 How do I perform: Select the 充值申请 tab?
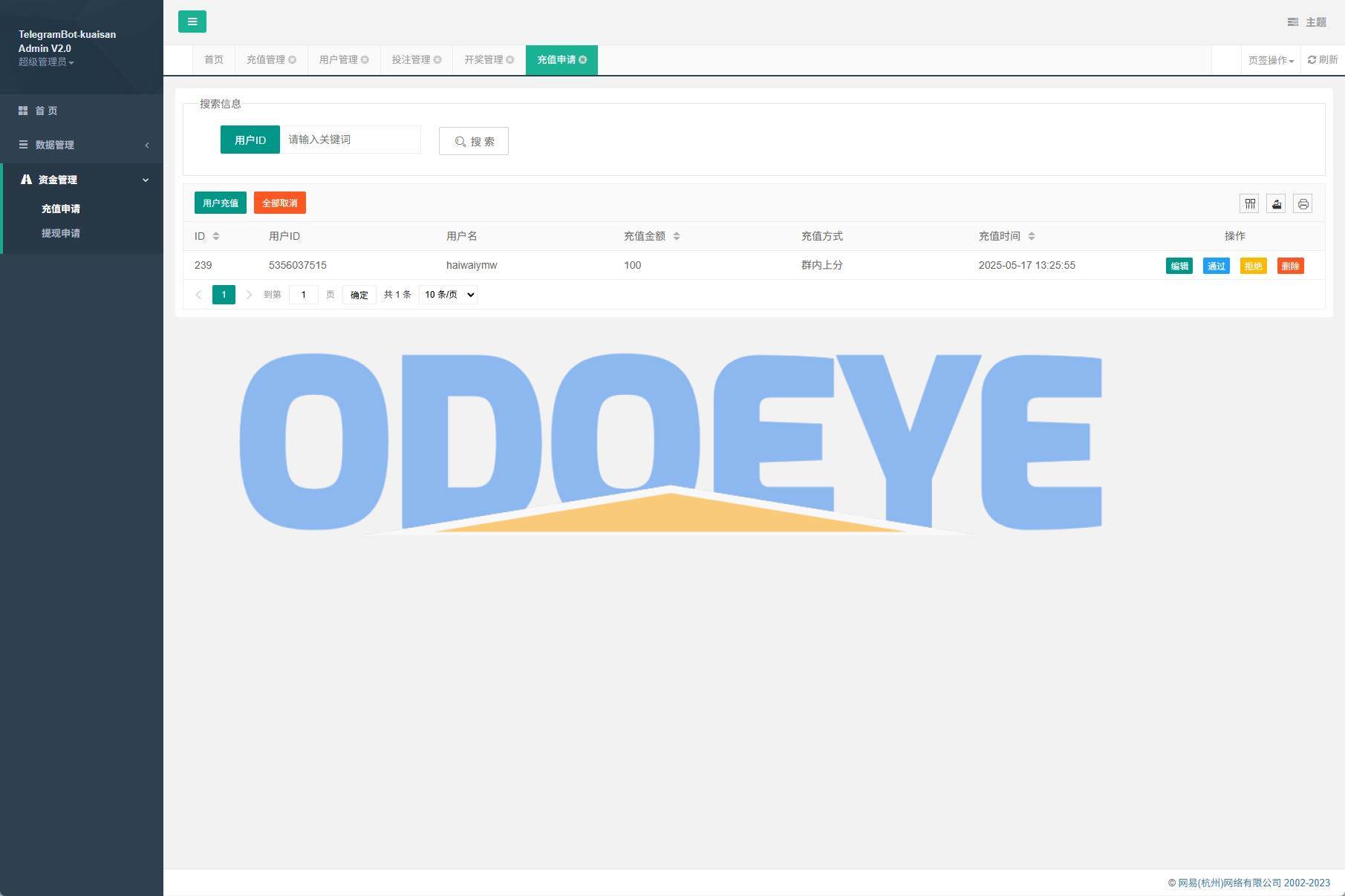pyautogui.click(x=556, y=59)
